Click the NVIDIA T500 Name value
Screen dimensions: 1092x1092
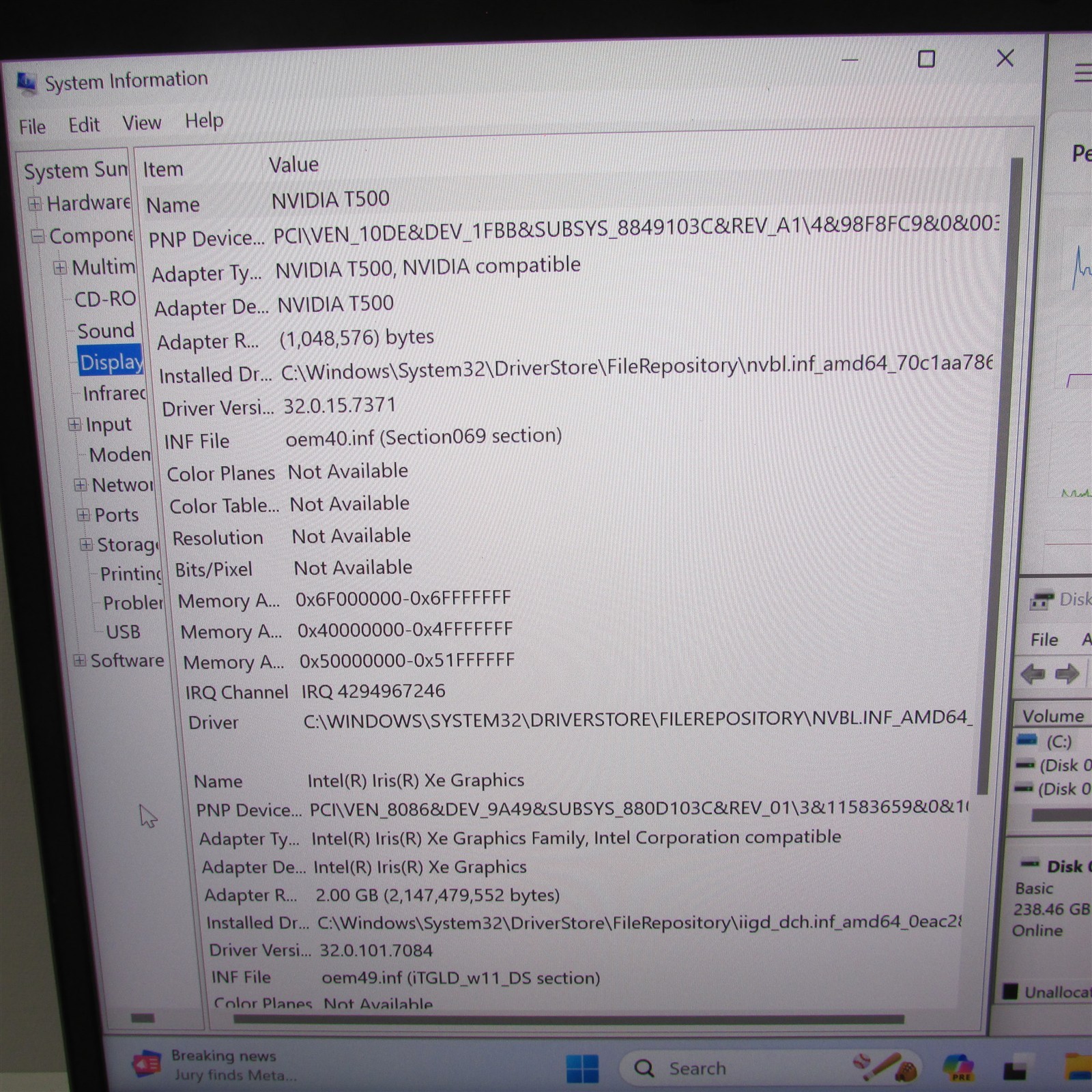[x=330, y=200]
